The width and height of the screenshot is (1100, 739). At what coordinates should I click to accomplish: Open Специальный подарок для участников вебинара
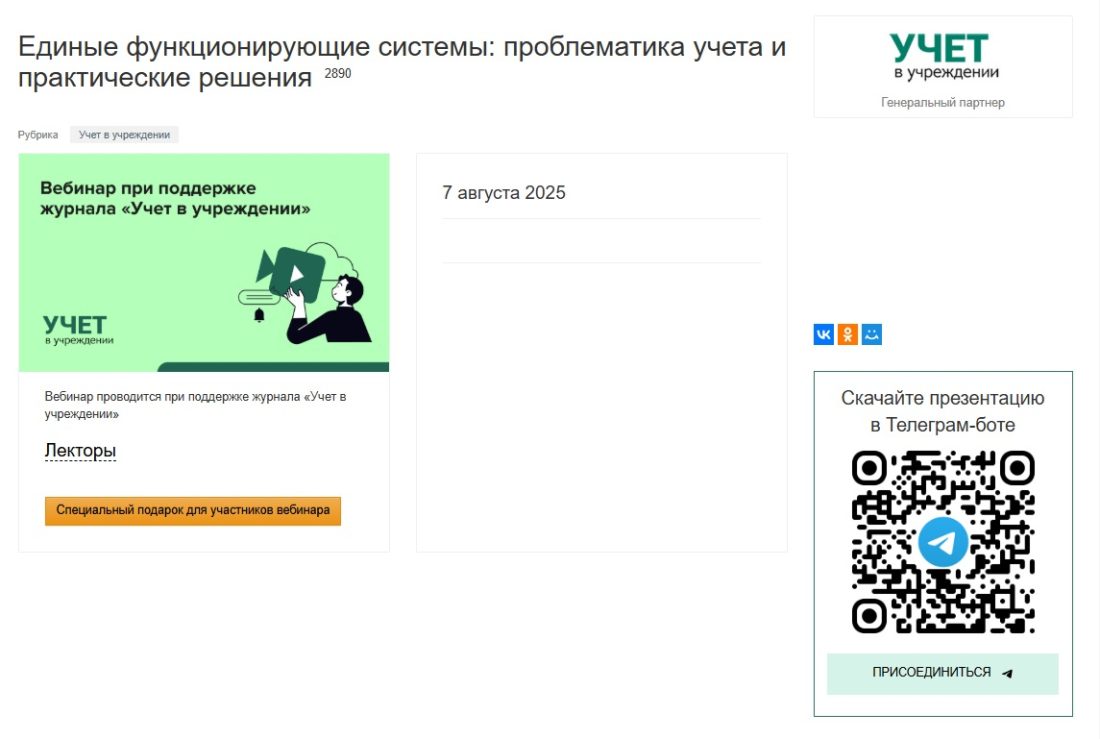(193, 510)
